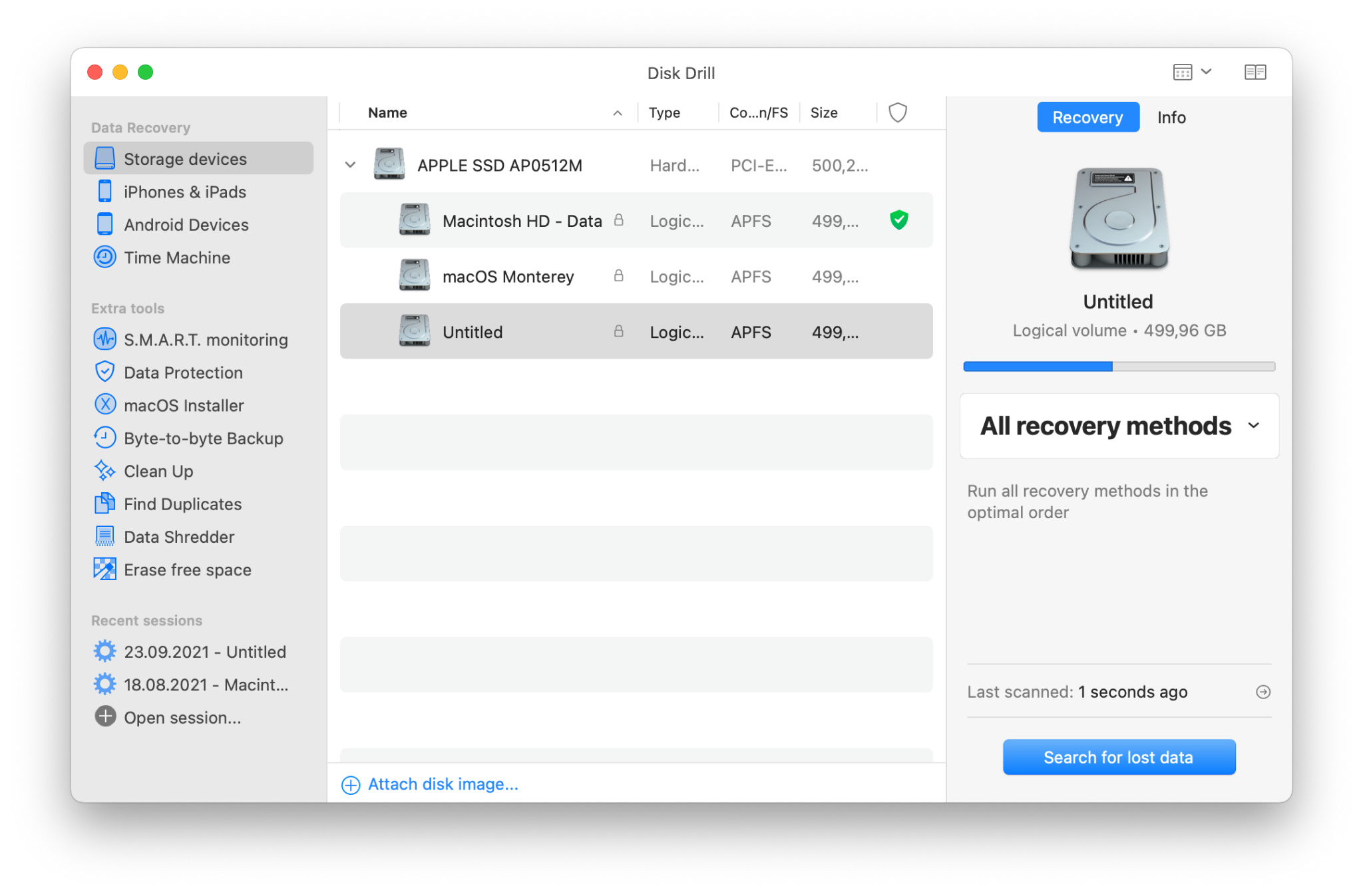Click '500,2...' size of APPLE SSD
This screenshot has width=1363, height=896.
pos(839,165)
